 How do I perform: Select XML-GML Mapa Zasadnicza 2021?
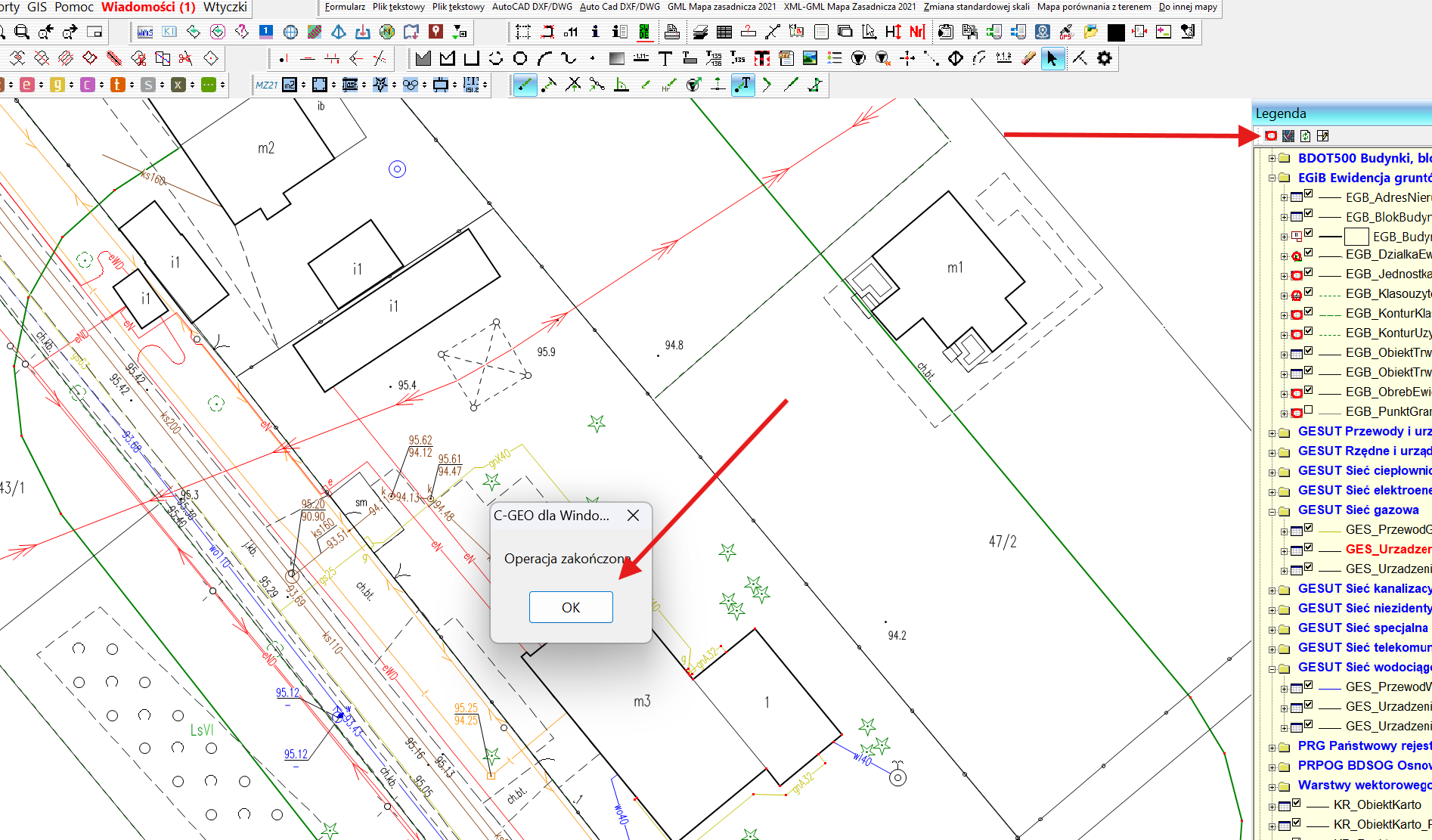[x=850, y=7]
